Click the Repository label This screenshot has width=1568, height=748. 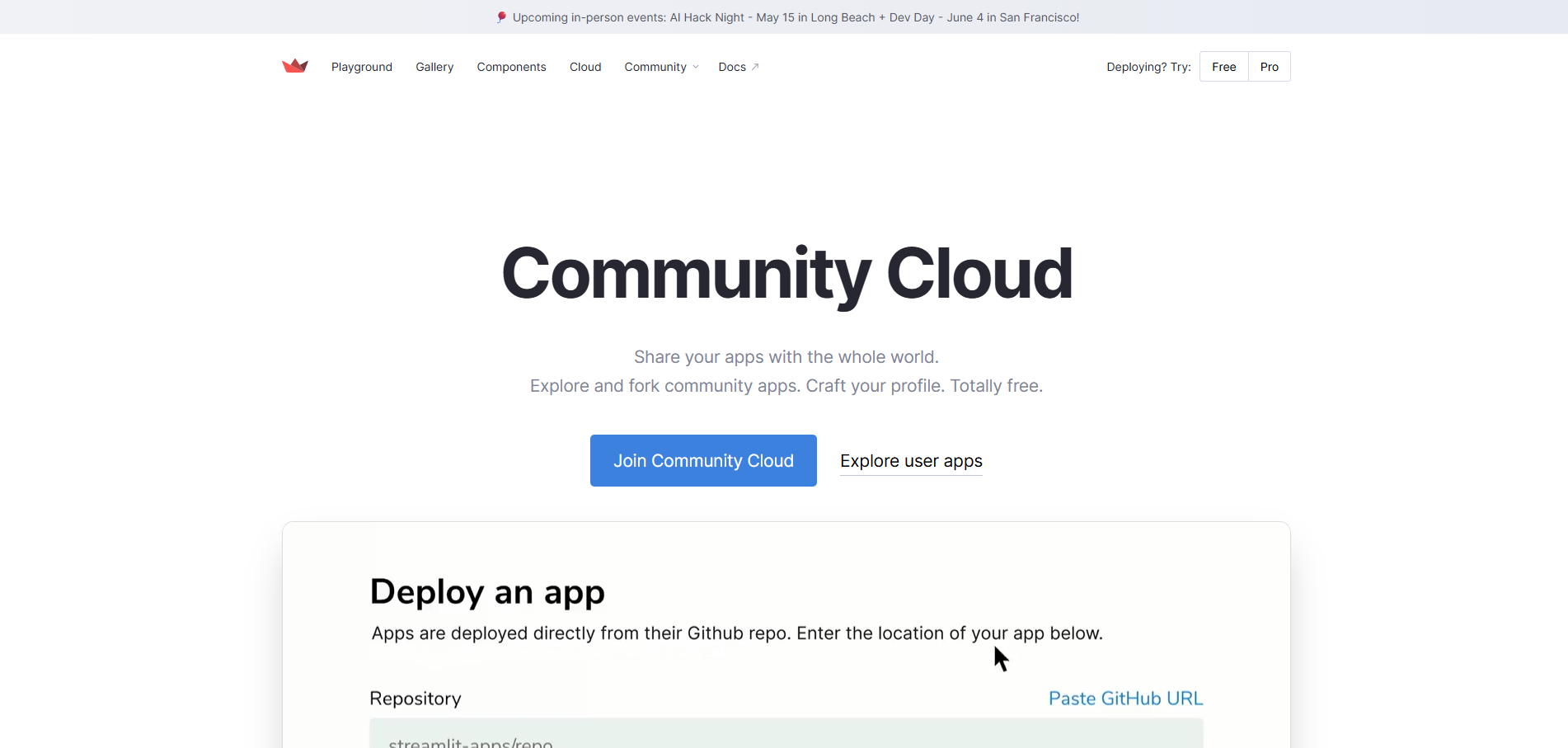coord(415,699)
